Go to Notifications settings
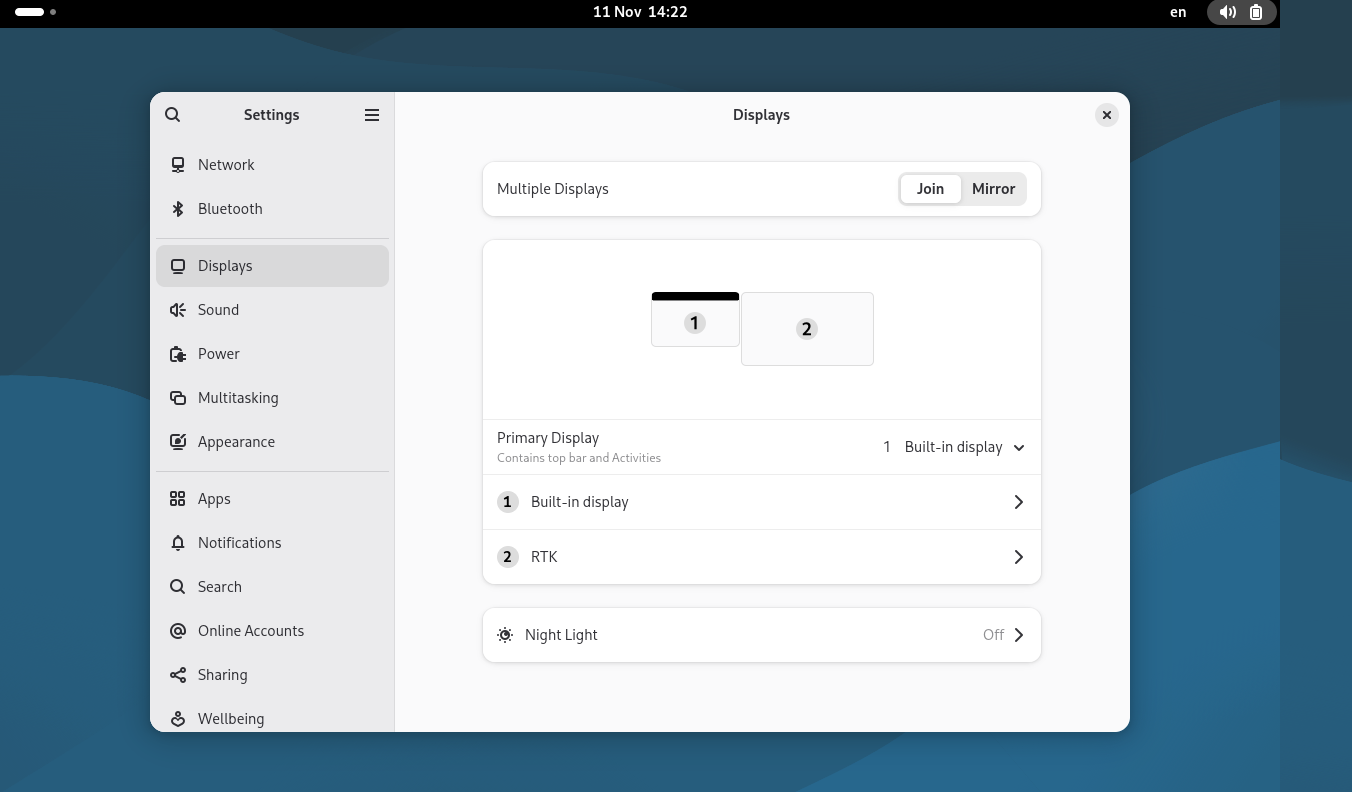The height and width of the screenshot is (792, 1352). coord(239,543)
